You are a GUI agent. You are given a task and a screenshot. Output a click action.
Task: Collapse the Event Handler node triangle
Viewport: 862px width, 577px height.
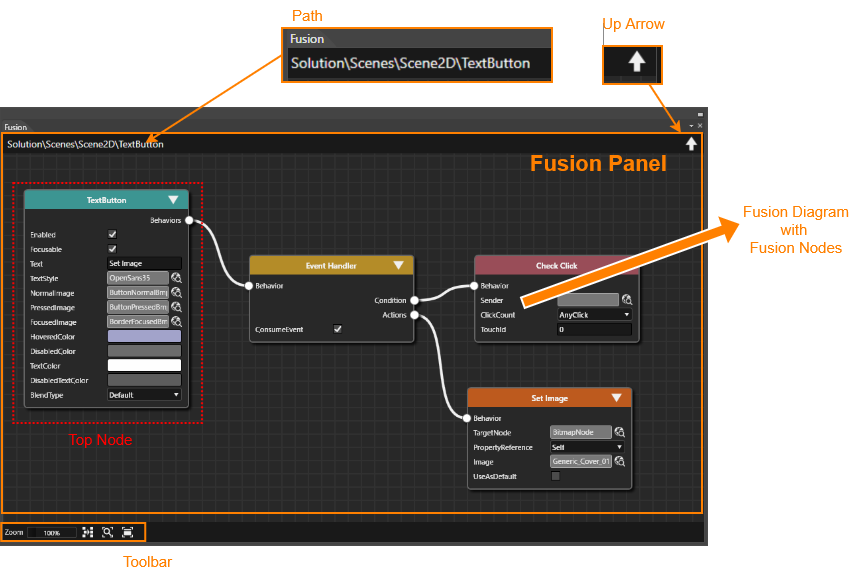(399, 265)
